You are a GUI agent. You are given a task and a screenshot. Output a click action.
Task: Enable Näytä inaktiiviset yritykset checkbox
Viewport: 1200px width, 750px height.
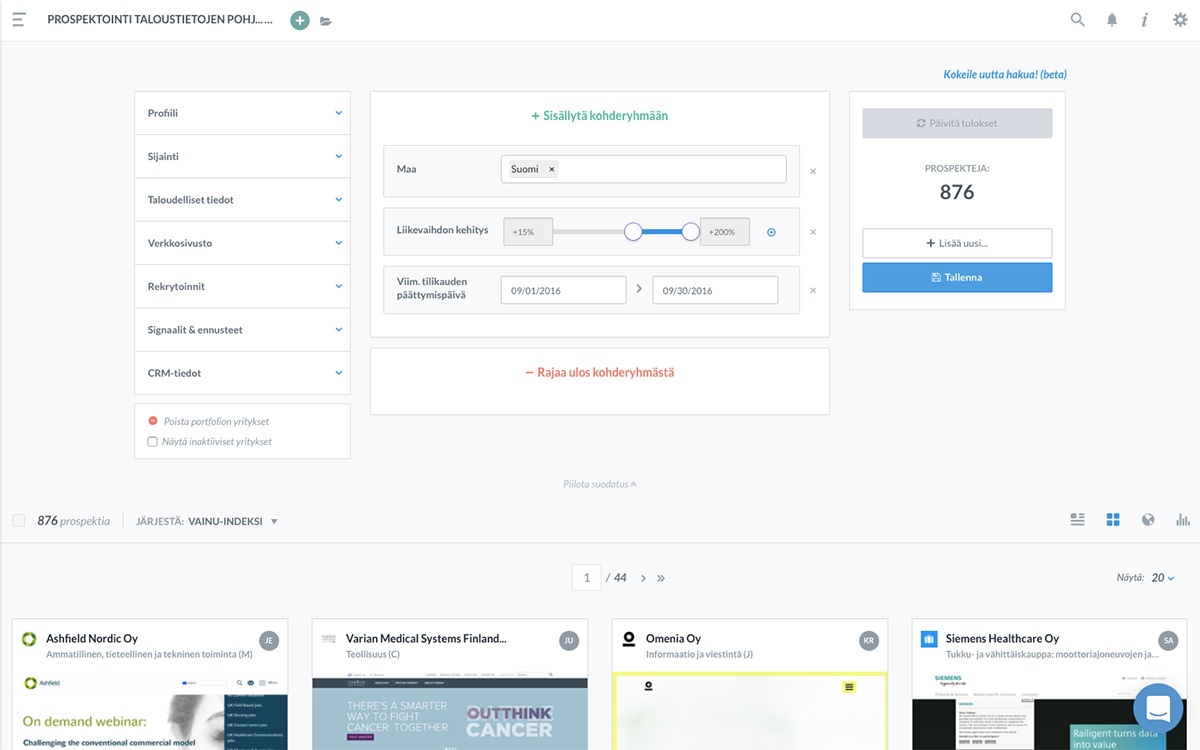pyautogui.click(x=153, y=441)
